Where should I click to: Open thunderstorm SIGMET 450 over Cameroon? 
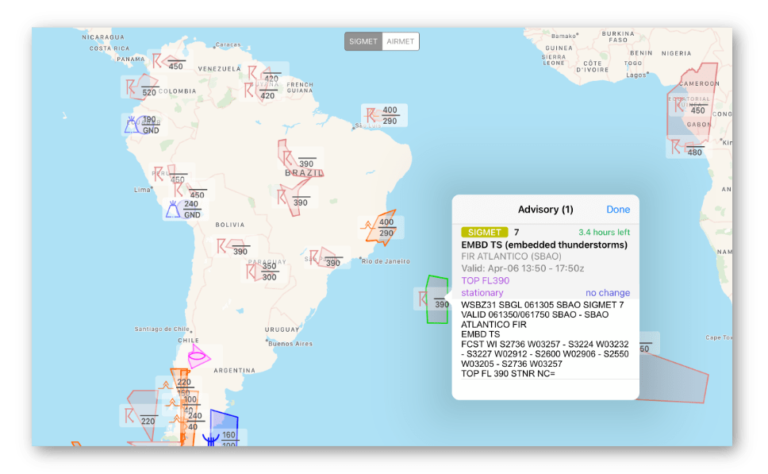(681, 104)
